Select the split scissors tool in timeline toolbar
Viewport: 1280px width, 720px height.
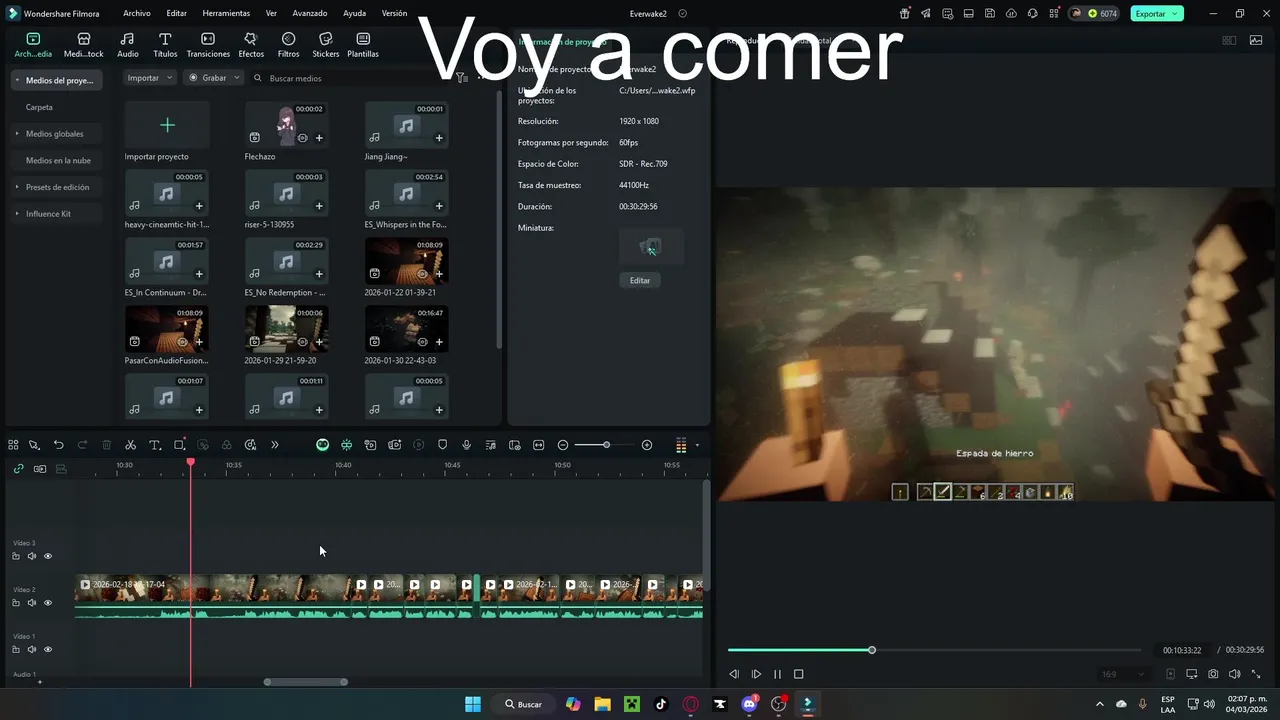[130, 445]
